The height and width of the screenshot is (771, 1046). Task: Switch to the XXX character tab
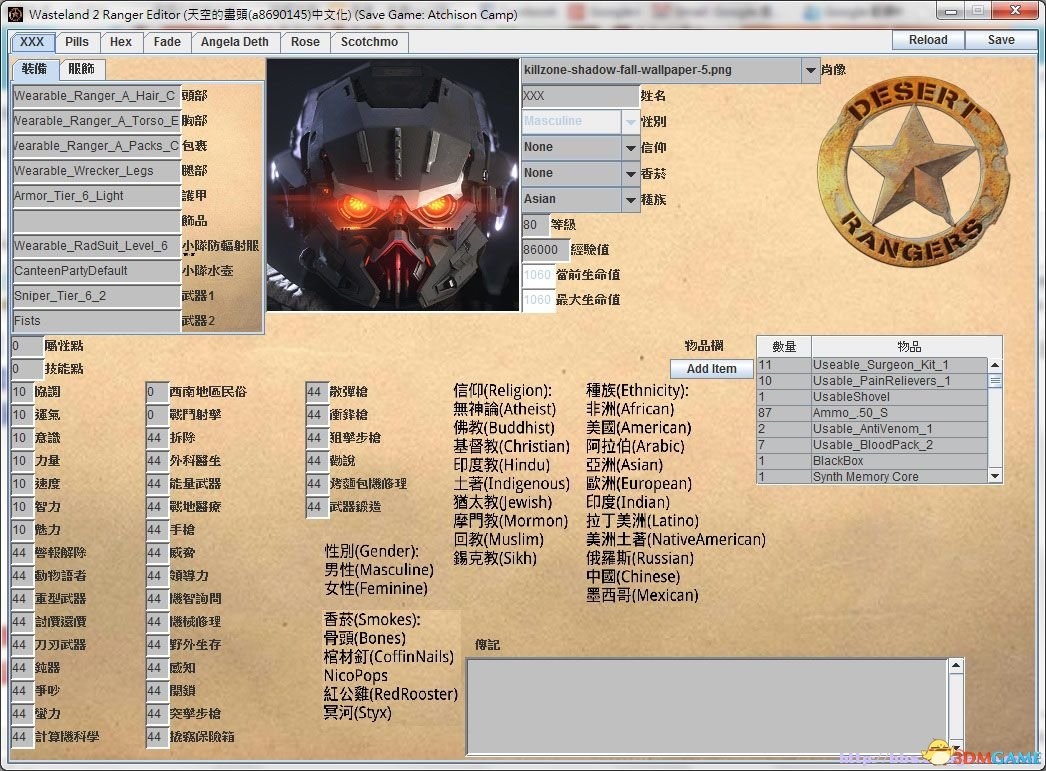pos(32,42)
